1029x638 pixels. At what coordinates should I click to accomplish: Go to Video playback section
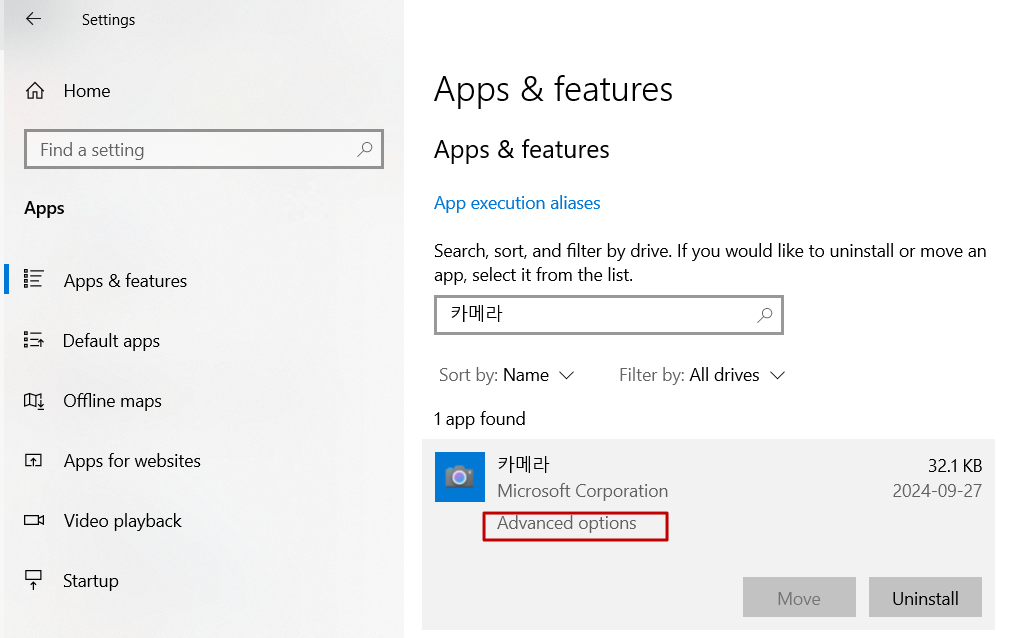[123, 521]
